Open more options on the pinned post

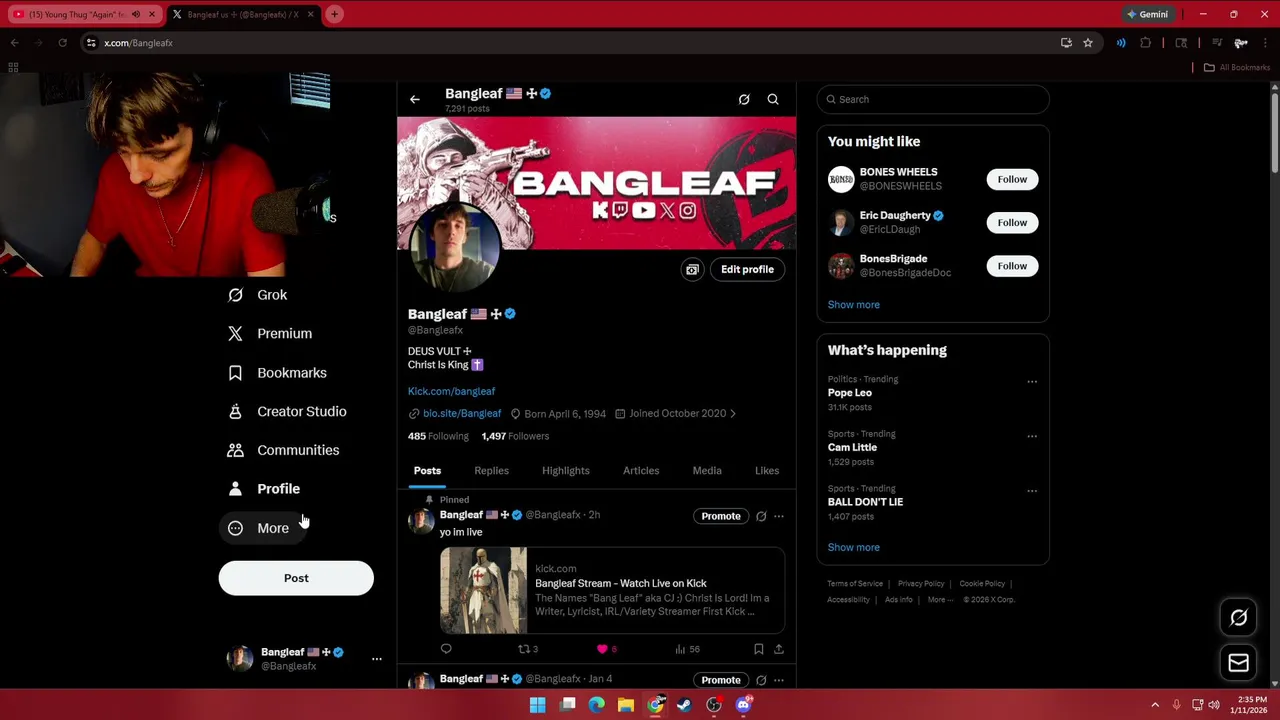(x=779, y=516)
